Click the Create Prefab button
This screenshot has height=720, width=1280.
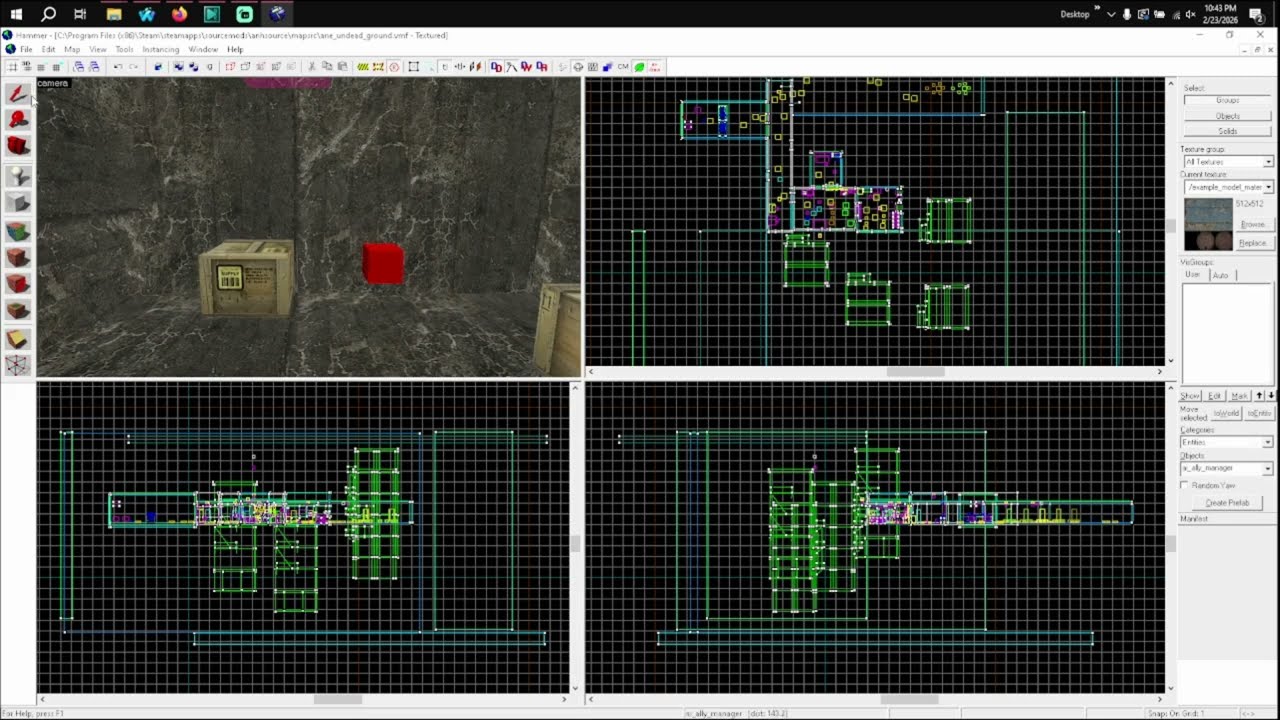point(1227,502)
